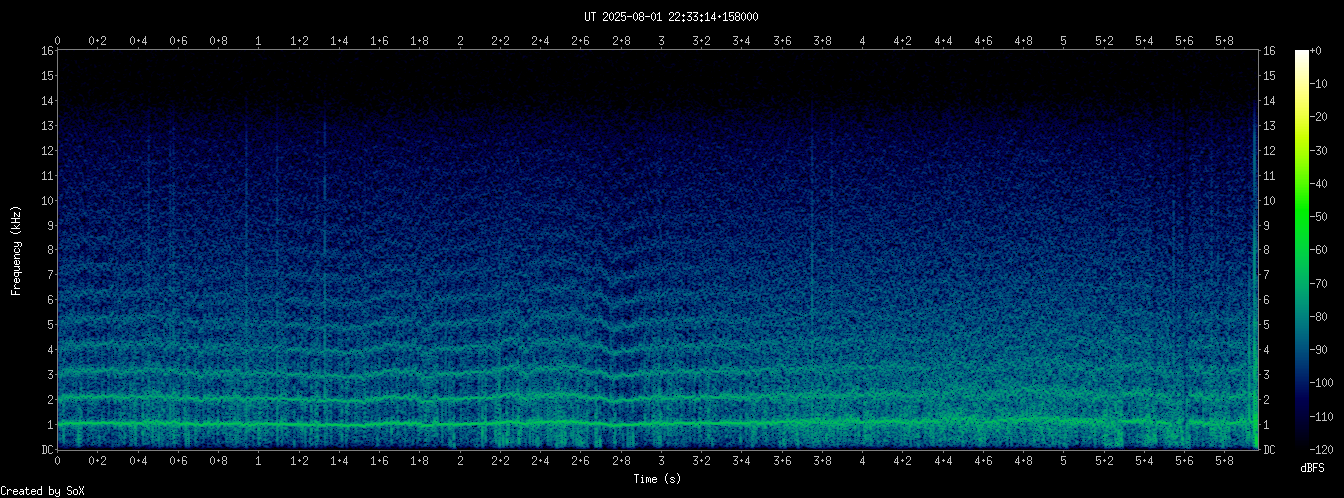Image resolution: width=1344 pixels, height=498 pixels.
Task: Click "DC" on the right frequency axis
Action: click(x=1270, y=450)
